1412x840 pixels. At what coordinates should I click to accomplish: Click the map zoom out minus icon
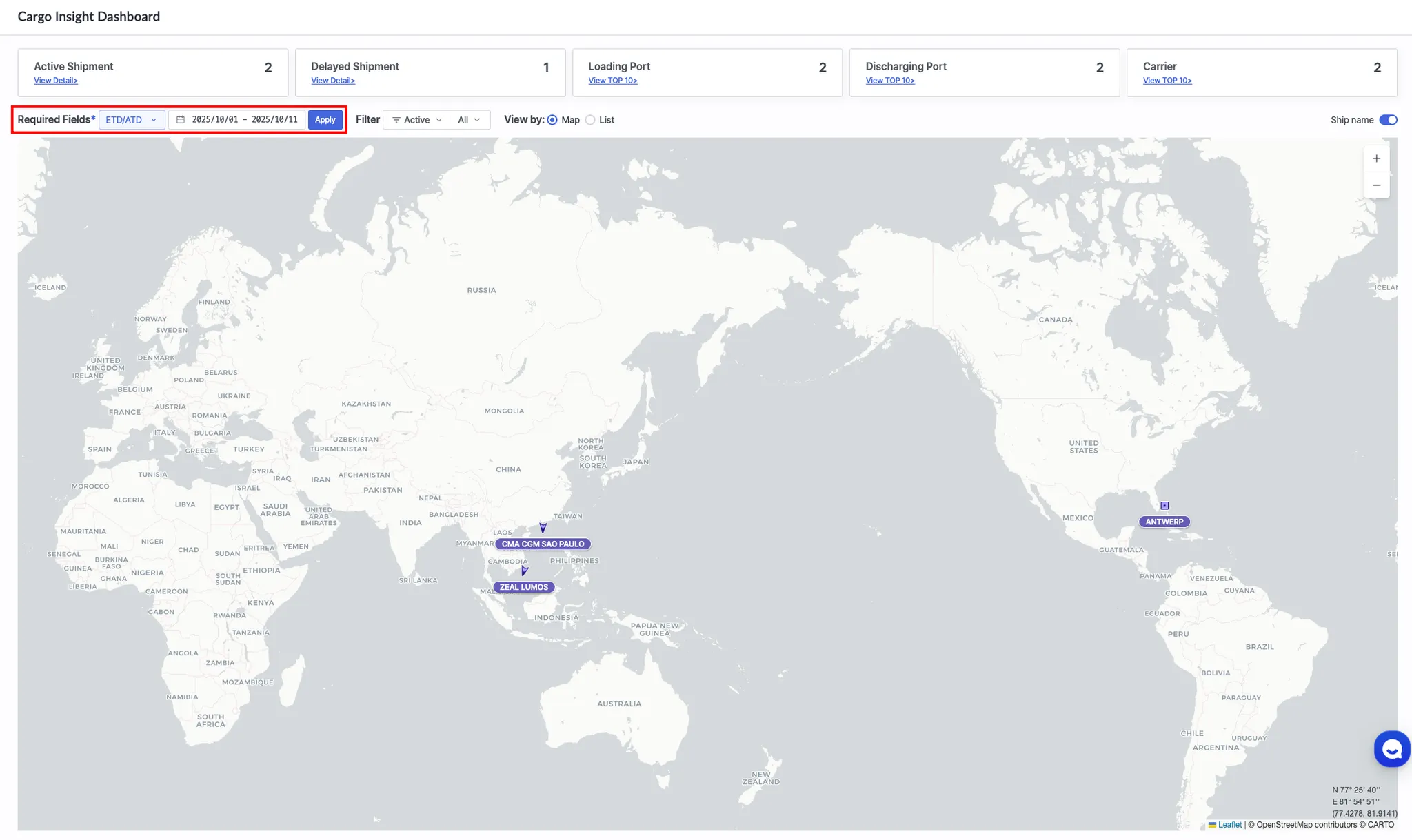coord(1376,185)
